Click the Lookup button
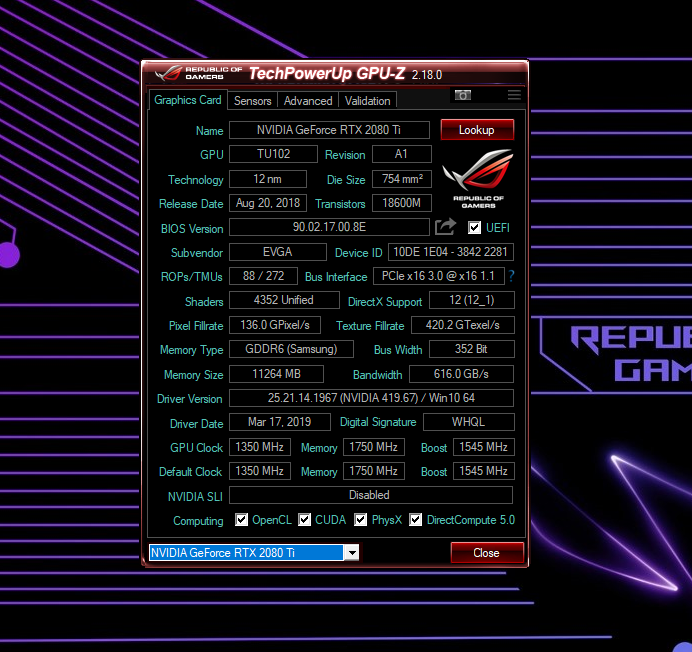692x652 pixels. [477, 130]
